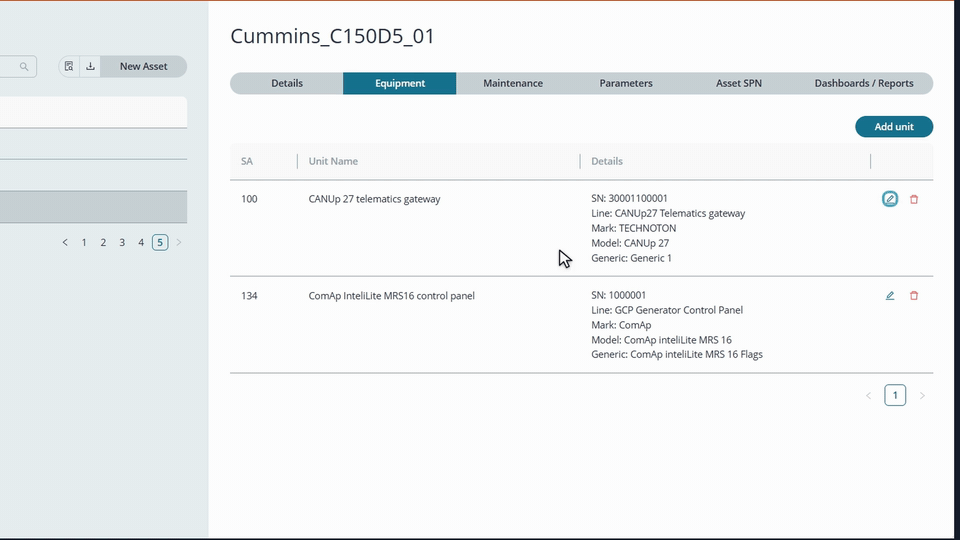Click Line: GCP Generator Control Panel text
960x540 pixels.
[x=667, y=310]
